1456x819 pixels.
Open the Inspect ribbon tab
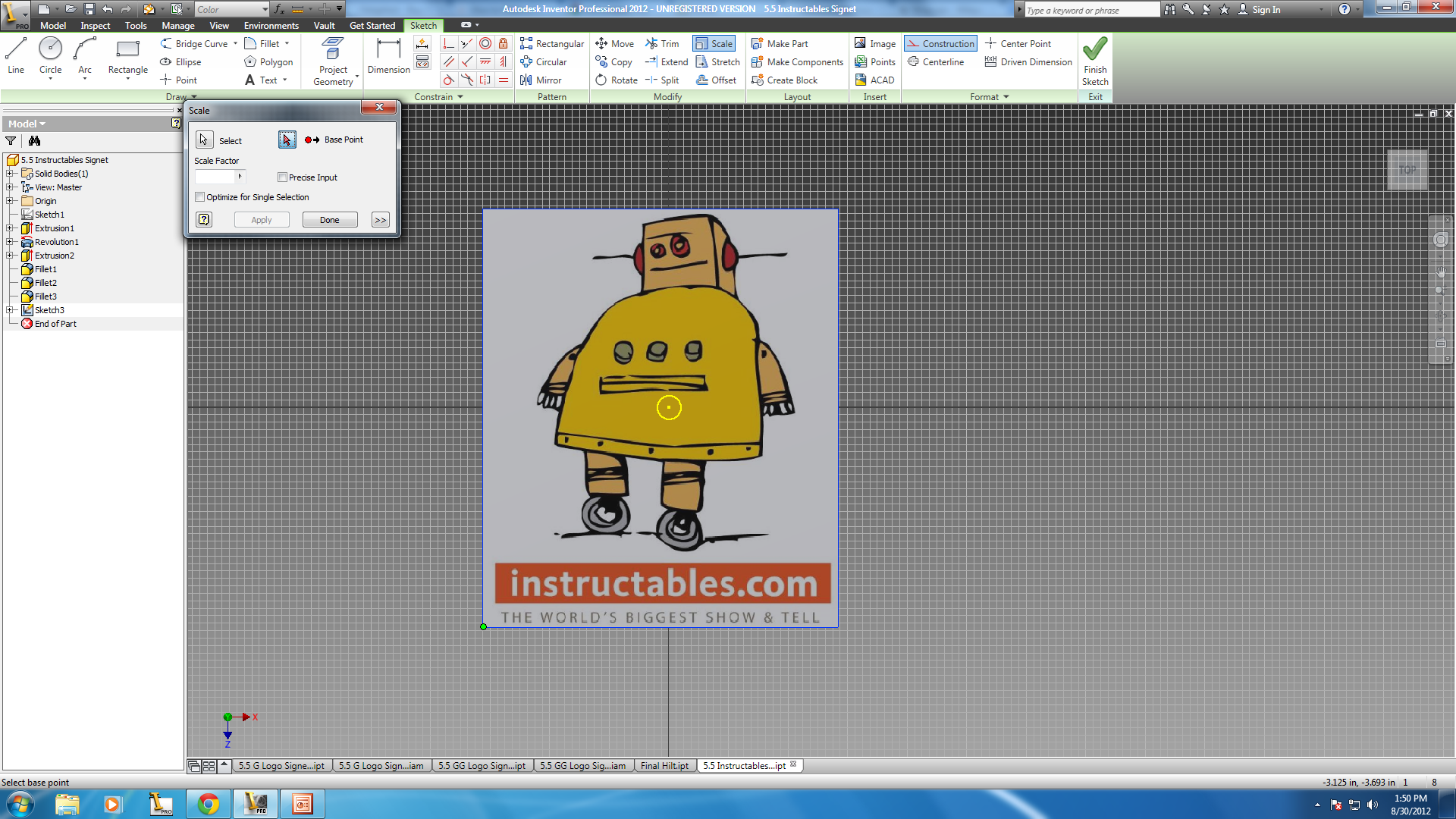pyautogui.click(x=96, y=25)
